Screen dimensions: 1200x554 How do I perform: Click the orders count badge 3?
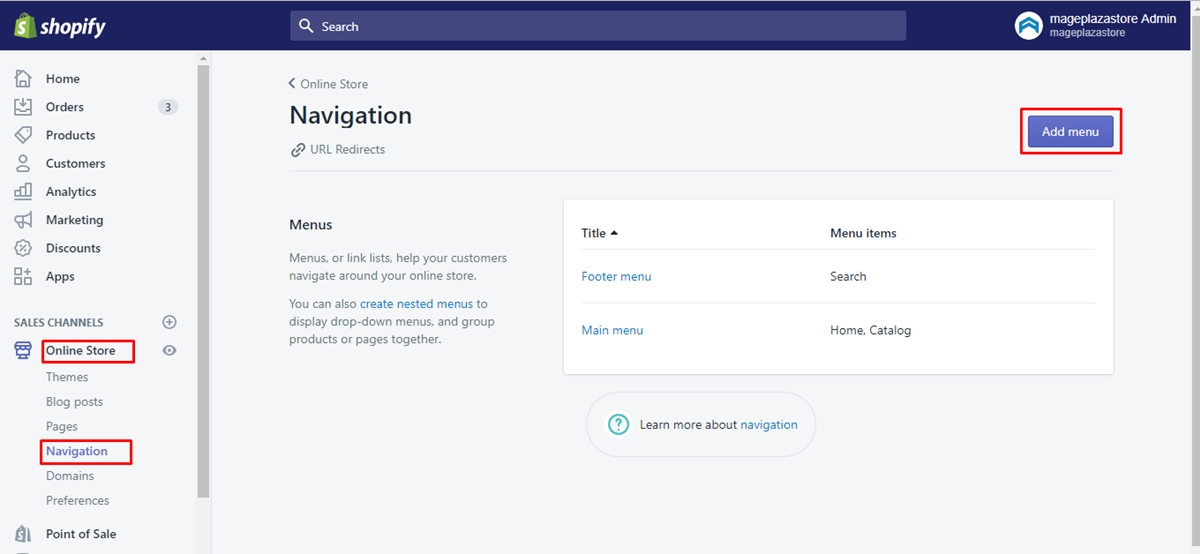(168, 107)
